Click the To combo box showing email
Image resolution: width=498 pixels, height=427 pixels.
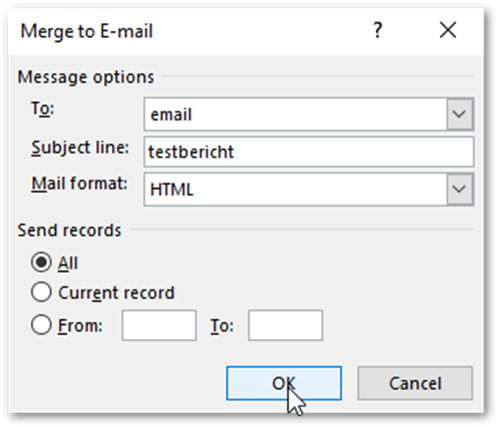point(309,114)
